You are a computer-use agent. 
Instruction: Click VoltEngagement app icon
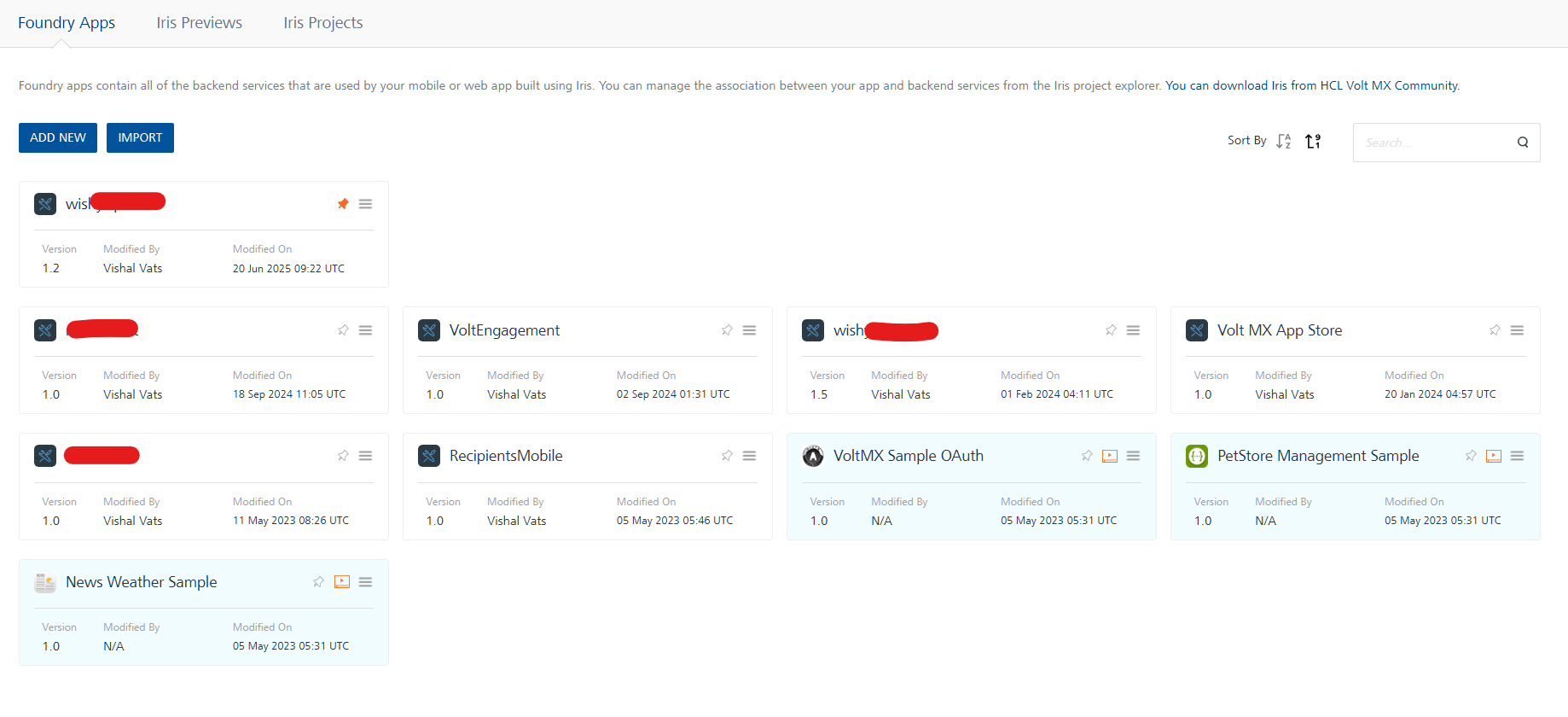(x=429, y=330)
